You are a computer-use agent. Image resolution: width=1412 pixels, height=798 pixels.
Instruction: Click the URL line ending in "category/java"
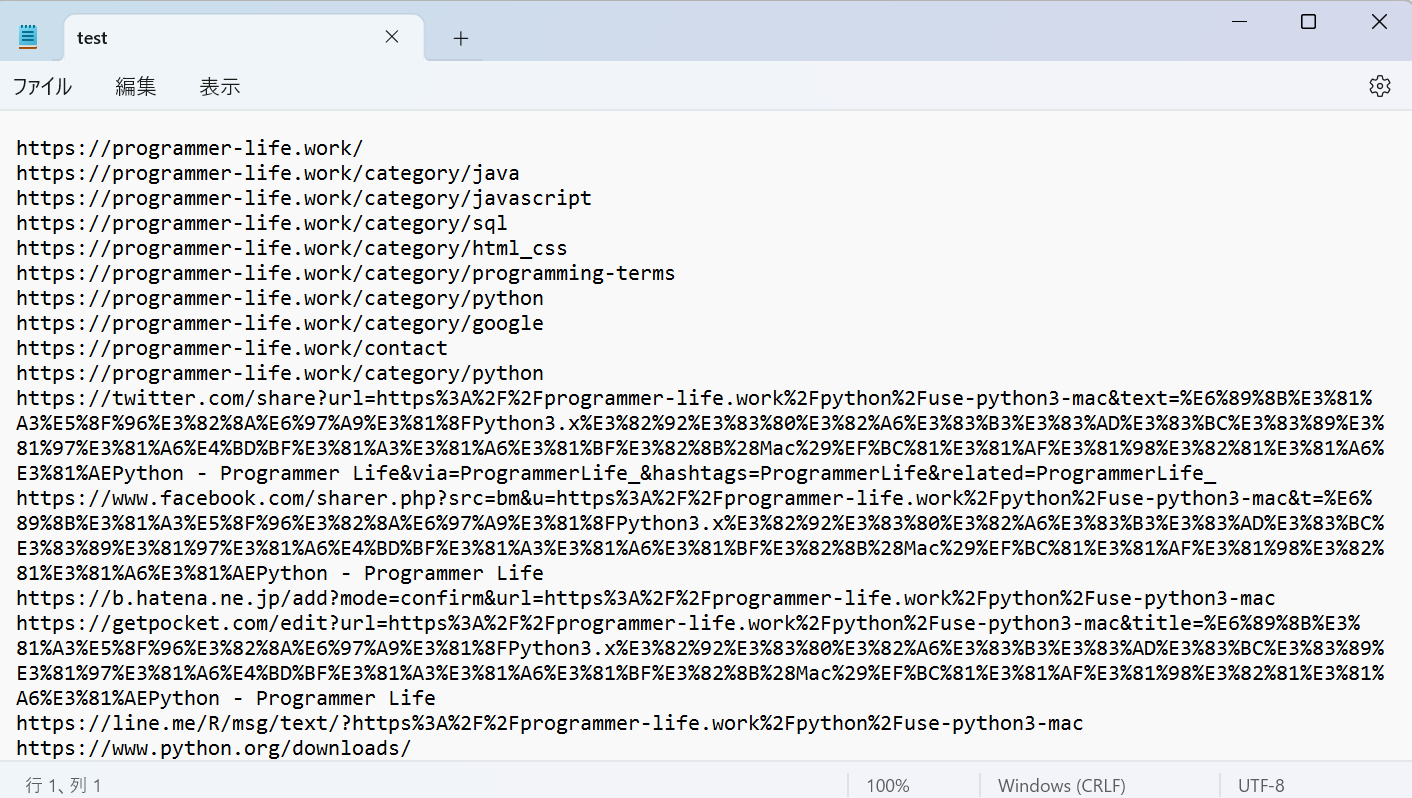pos(268,173)
